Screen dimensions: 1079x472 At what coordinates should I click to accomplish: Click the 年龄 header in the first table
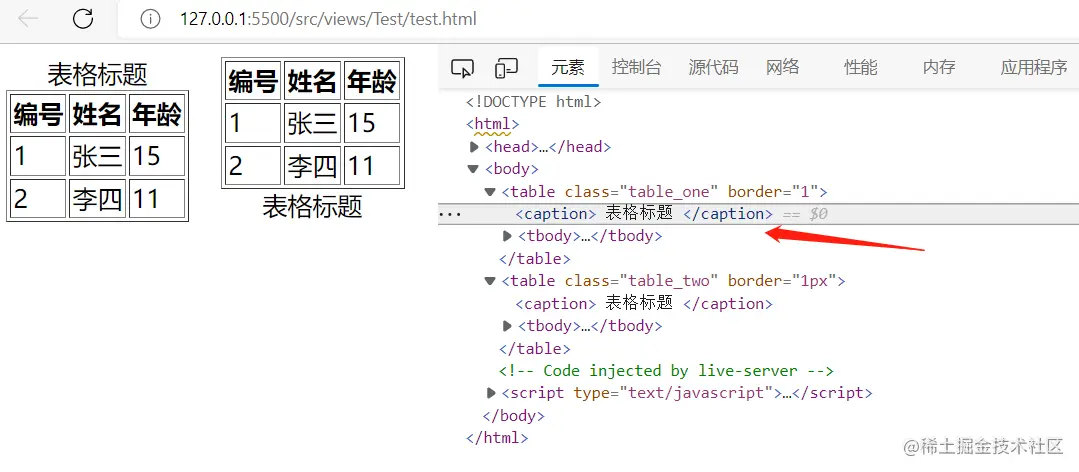pyautogui.click(x=157, y=114)
